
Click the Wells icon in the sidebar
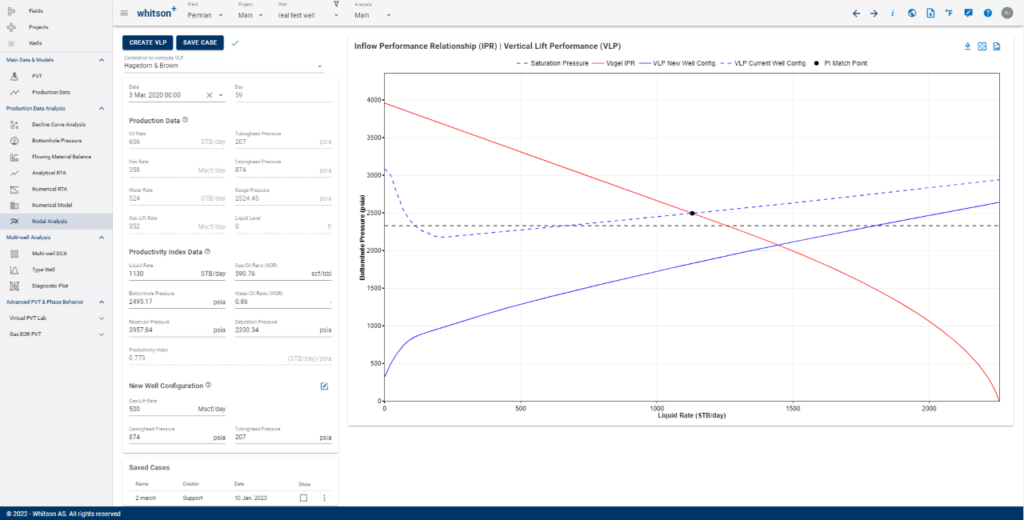pyautogui.click(x=11, y=42)
